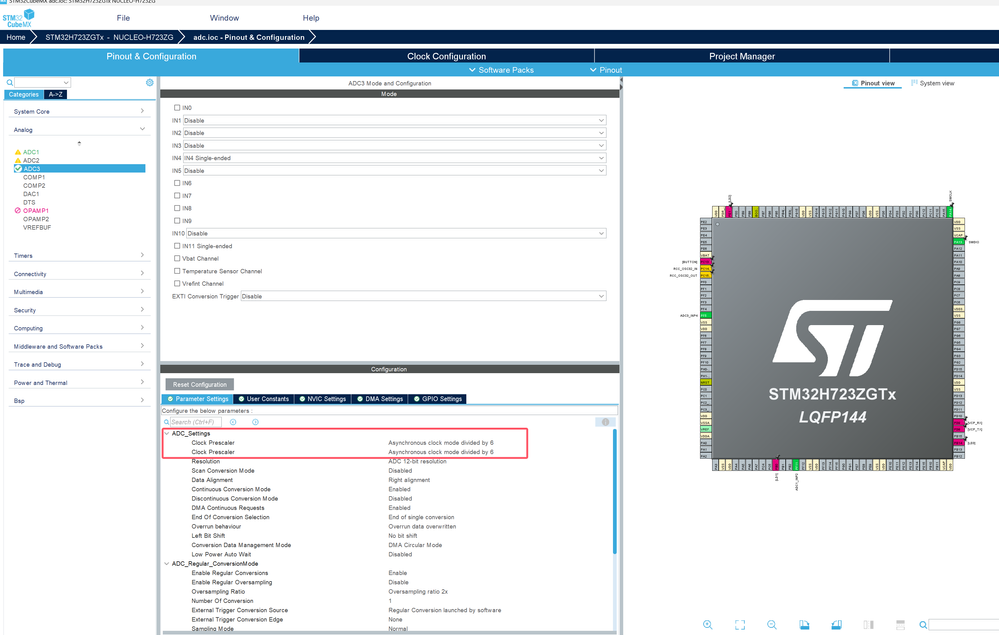Enable the IN9 checkbox

click(177, 221)
